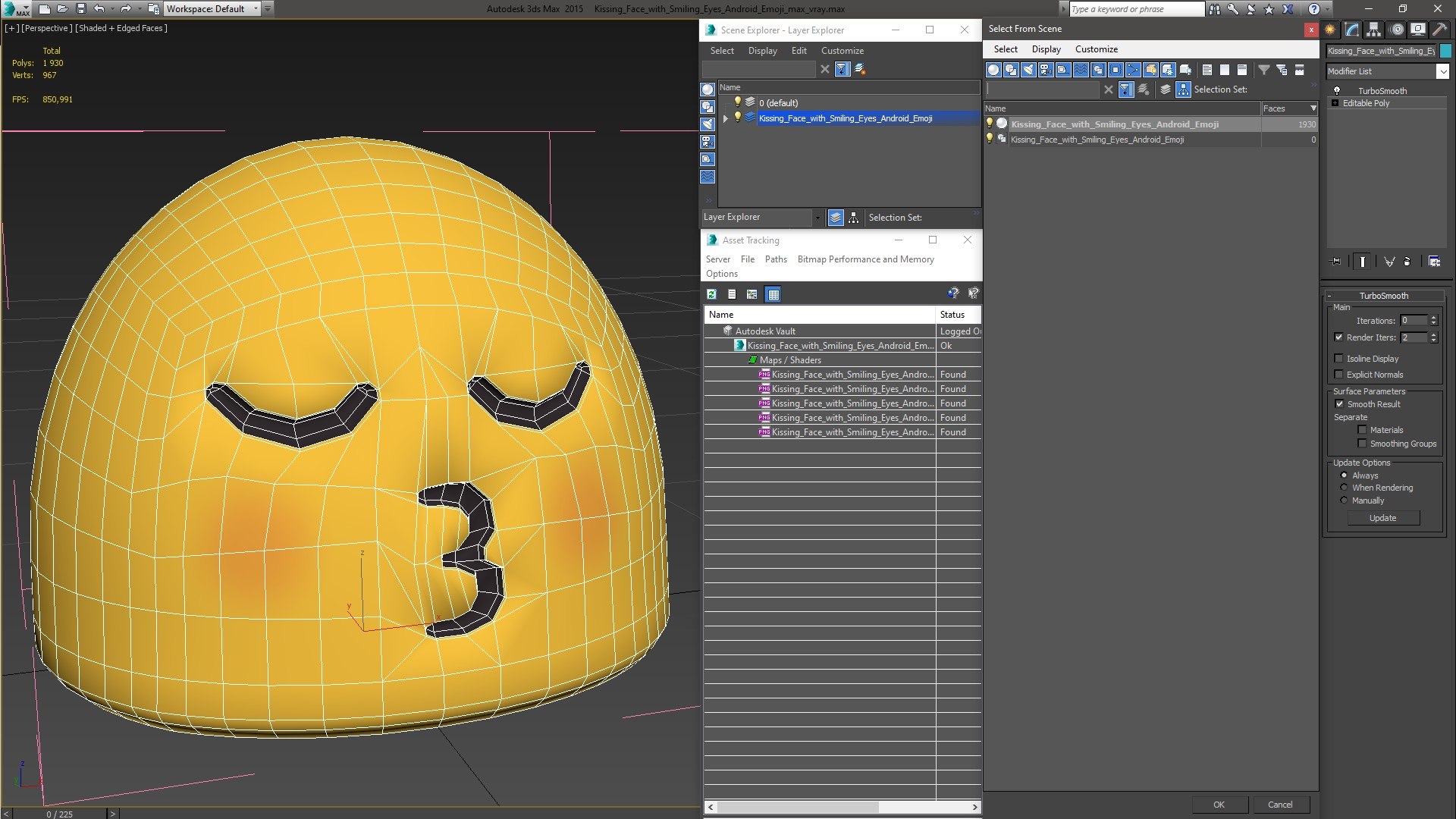Click Save File icon in quick access toolbar
Image resolution: width=1456 pixels, height=819 pixels.
coord(81,9)
